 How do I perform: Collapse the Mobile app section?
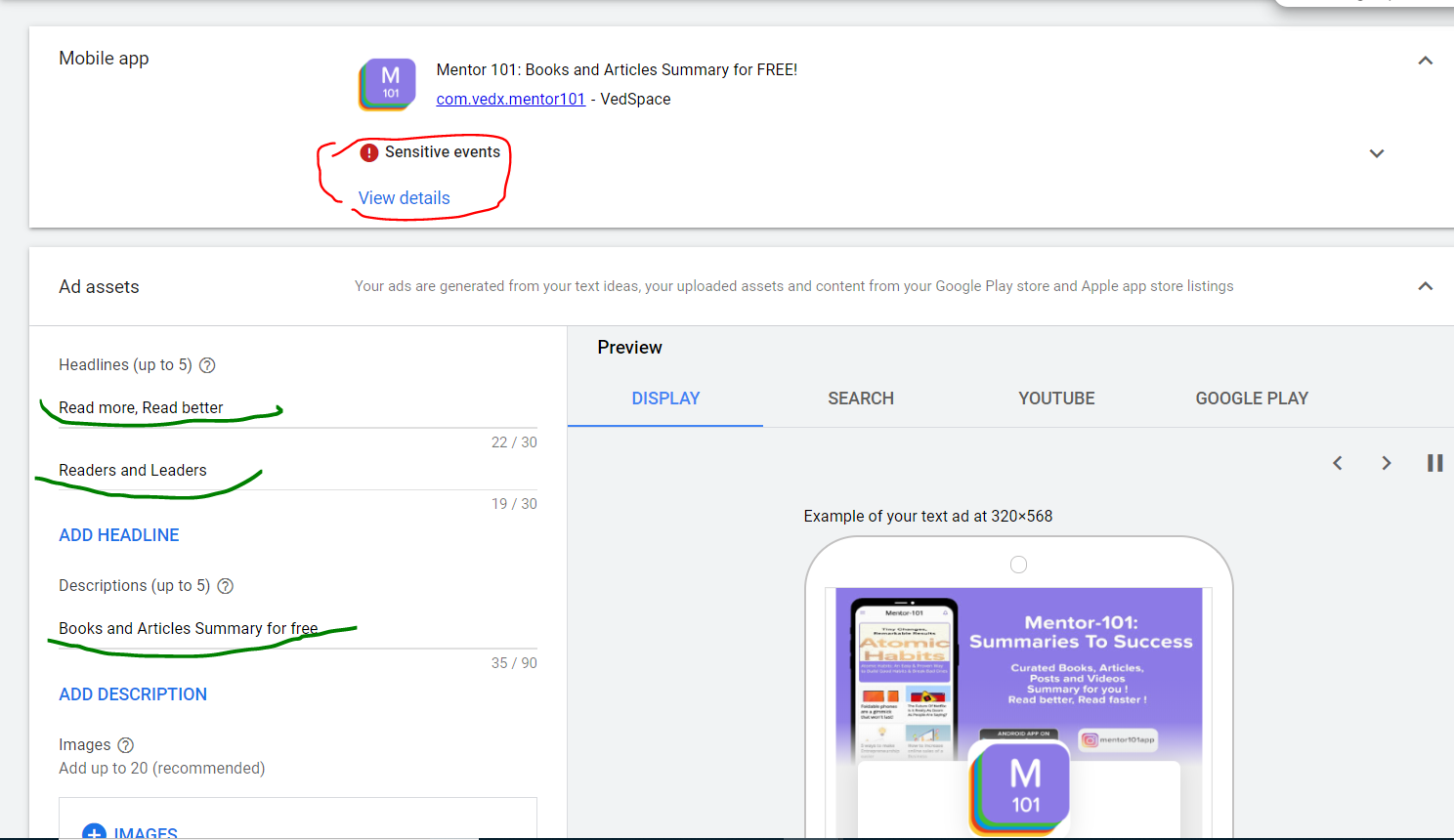coord(1424,60)
